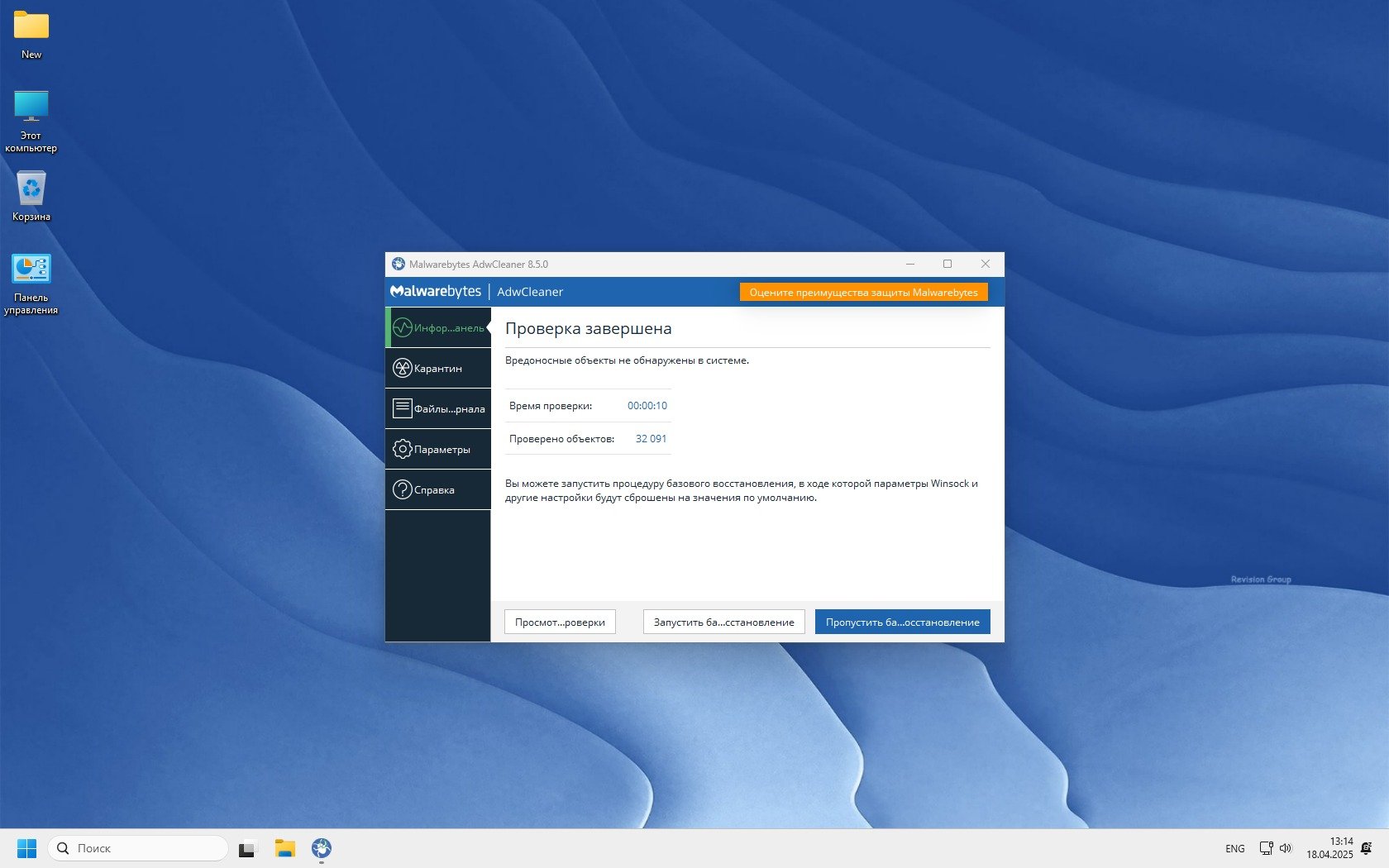Select the Dashboard (Инфор...анель) sidebar icon

403,328
